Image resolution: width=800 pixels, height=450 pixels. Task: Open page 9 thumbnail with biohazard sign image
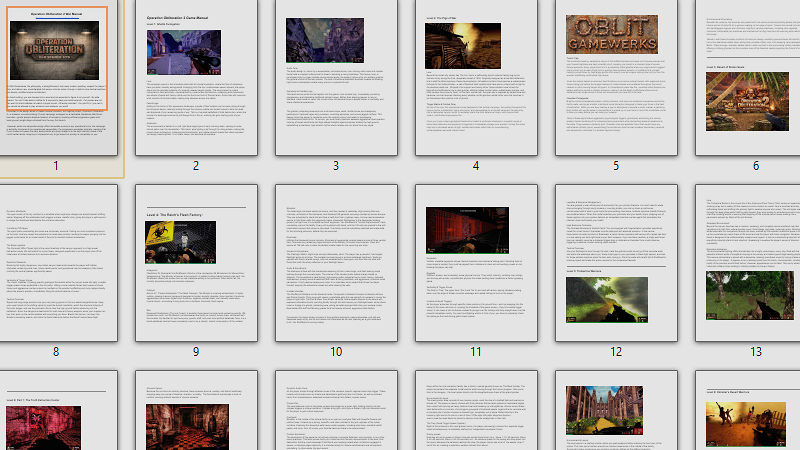[x=196, y=263]
